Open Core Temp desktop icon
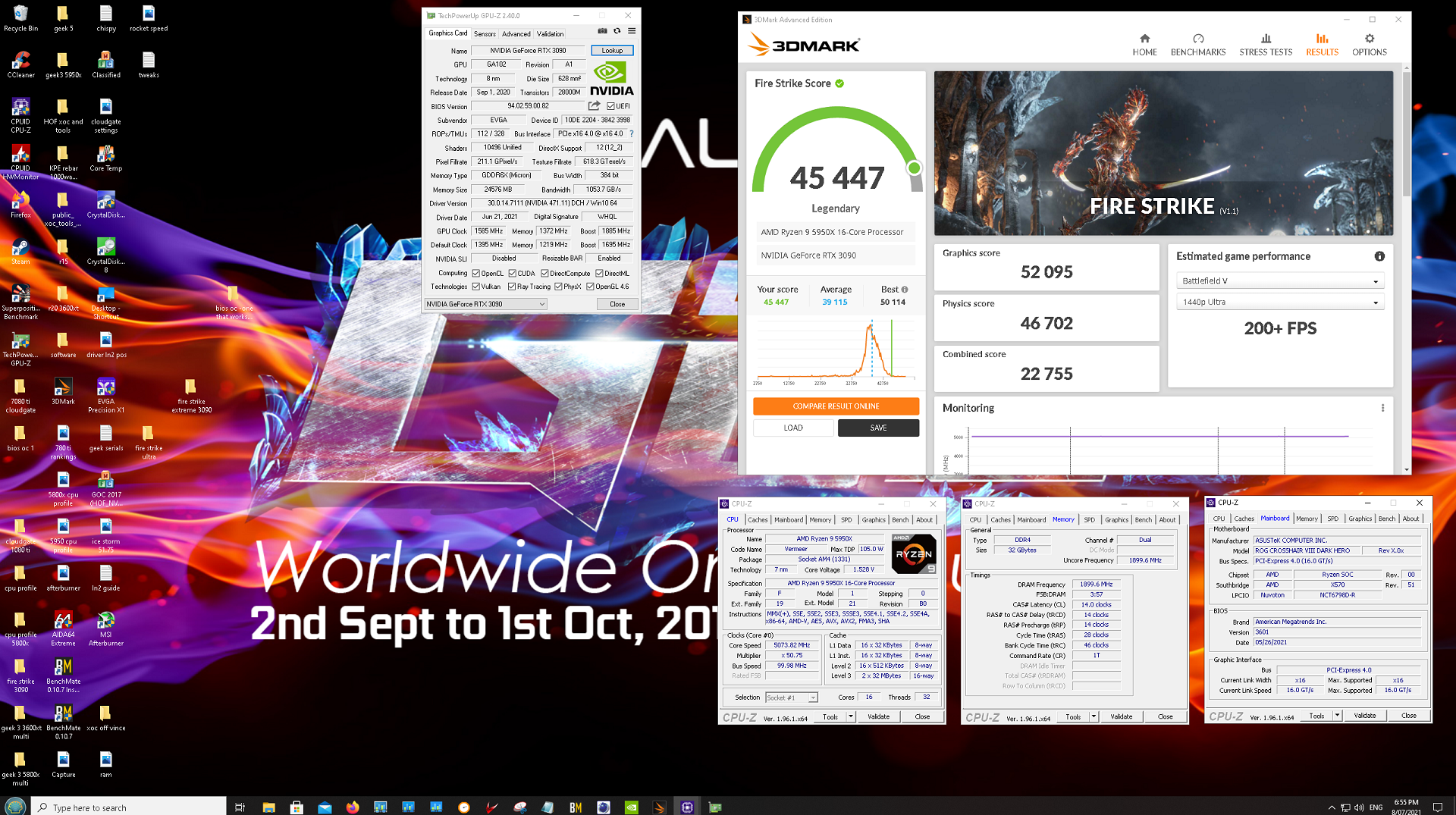This screenshot has width=1456, height=815. pyautogui.click(x=106, y=158)
